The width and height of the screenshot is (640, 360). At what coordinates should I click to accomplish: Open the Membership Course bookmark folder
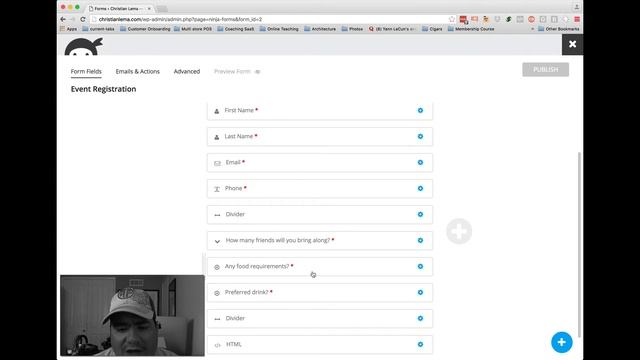471,29
